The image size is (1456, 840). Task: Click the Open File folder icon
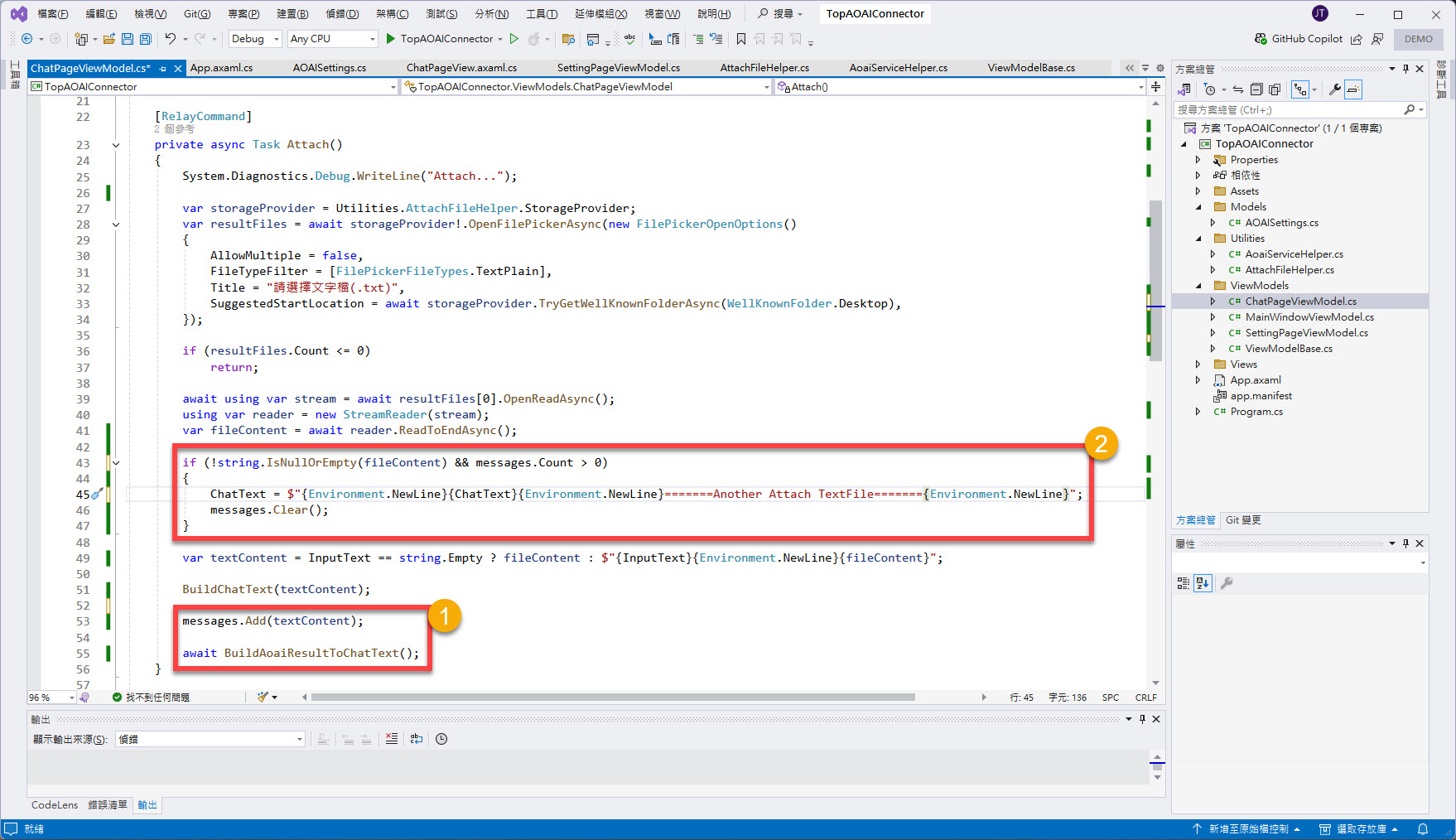click(108, 39)
